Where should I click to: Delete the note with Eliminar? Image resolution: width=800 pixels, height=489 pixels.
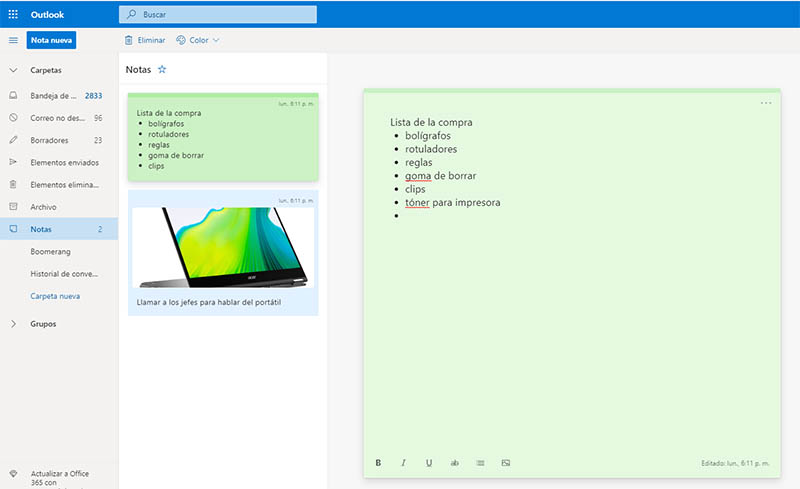(145, 40)
